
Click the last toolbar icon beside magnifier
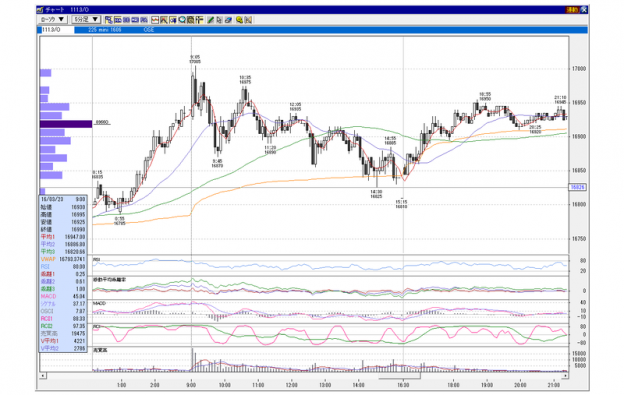248,19
